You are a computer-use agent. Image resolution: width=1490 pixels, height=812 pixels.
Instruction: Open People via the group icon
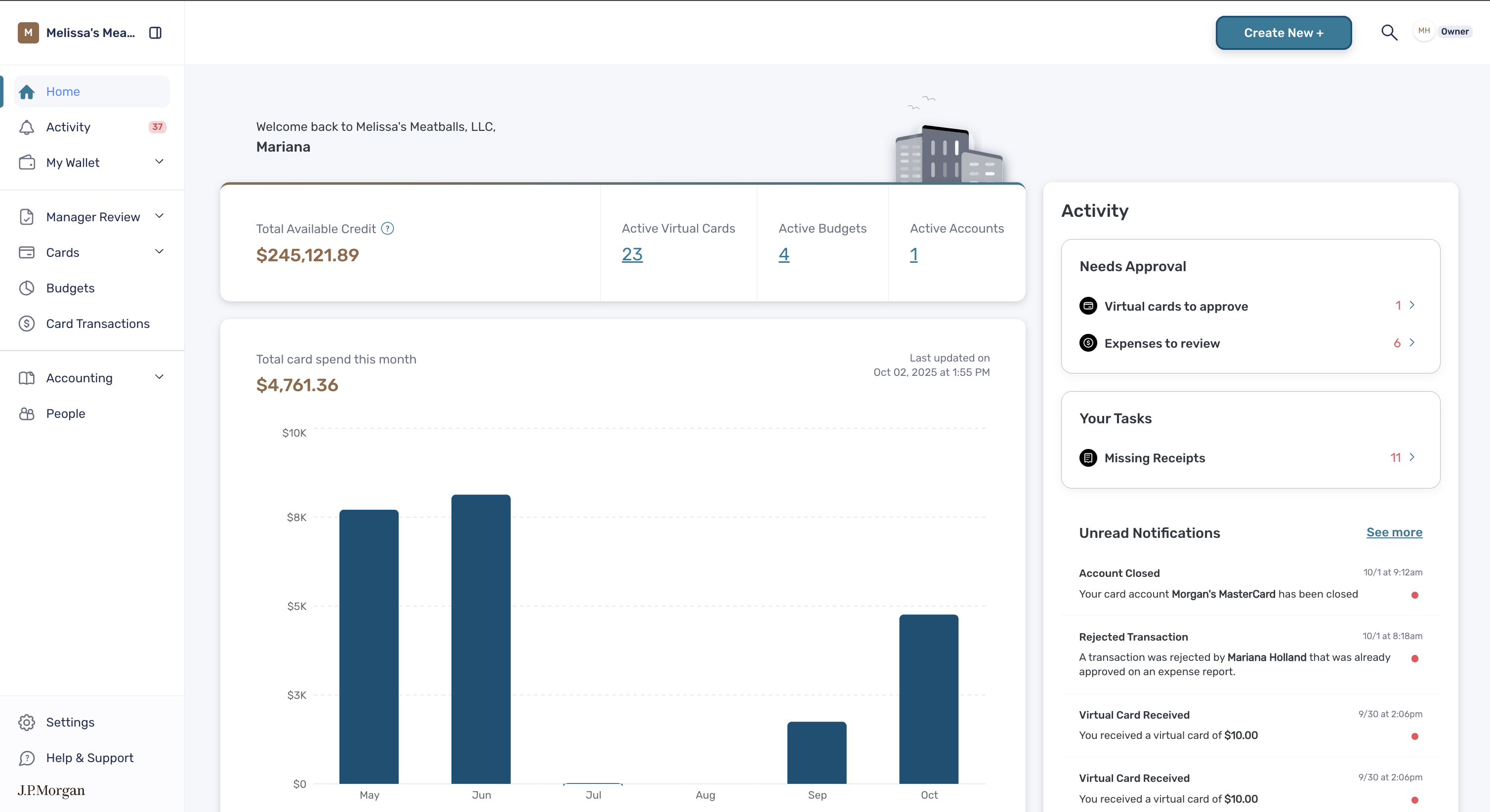[x=27, y=413]
